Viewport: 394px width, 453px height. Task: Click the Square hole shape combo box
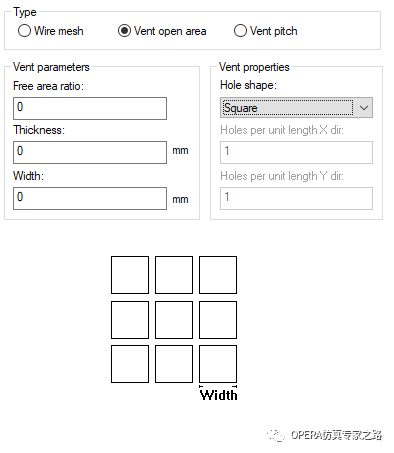click(x=296, y=108)
